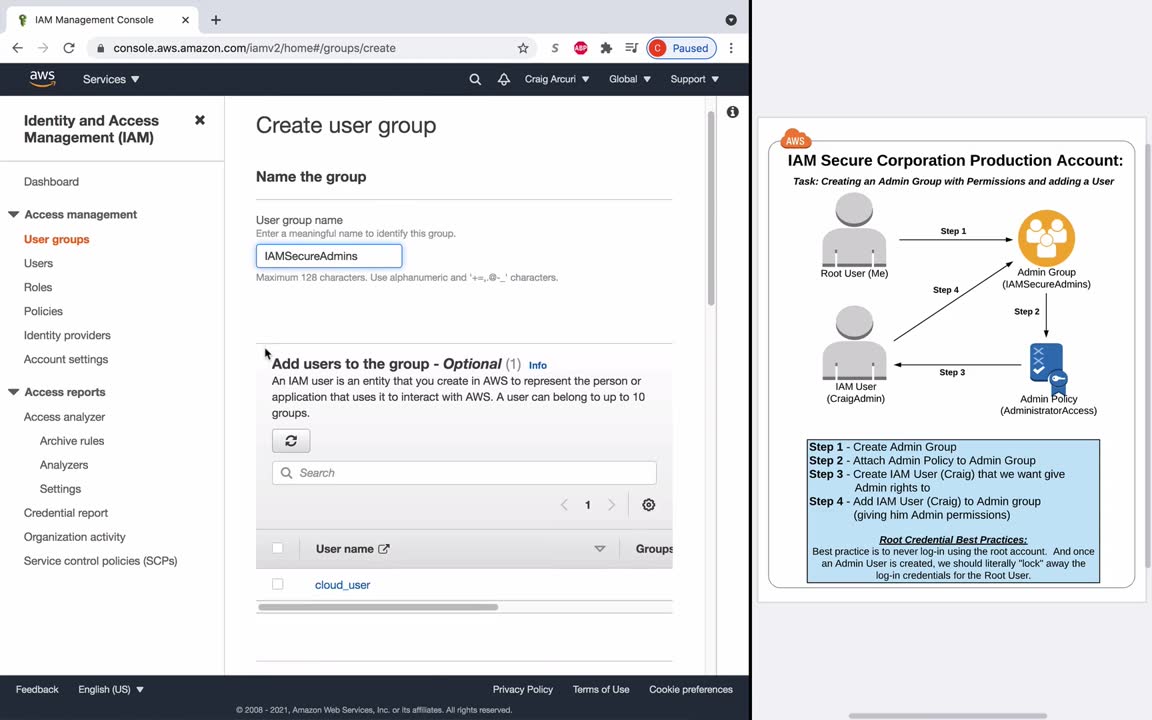
Task: Click the horizontal scrollbar under users table
Action: tap(378, 607)
